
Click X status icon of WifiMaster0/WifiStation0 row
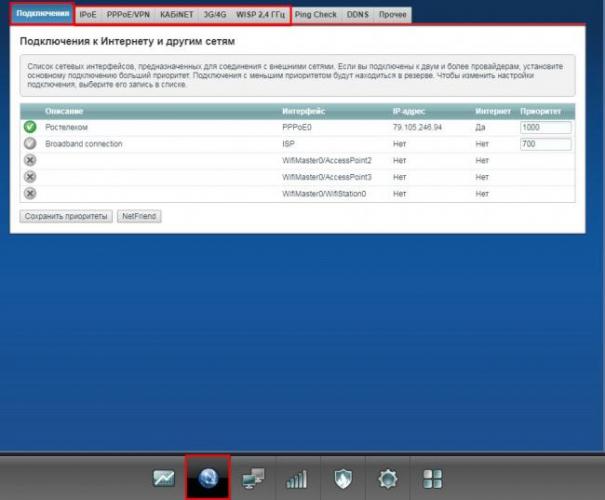pyautogui.click(x=29, y=193)
